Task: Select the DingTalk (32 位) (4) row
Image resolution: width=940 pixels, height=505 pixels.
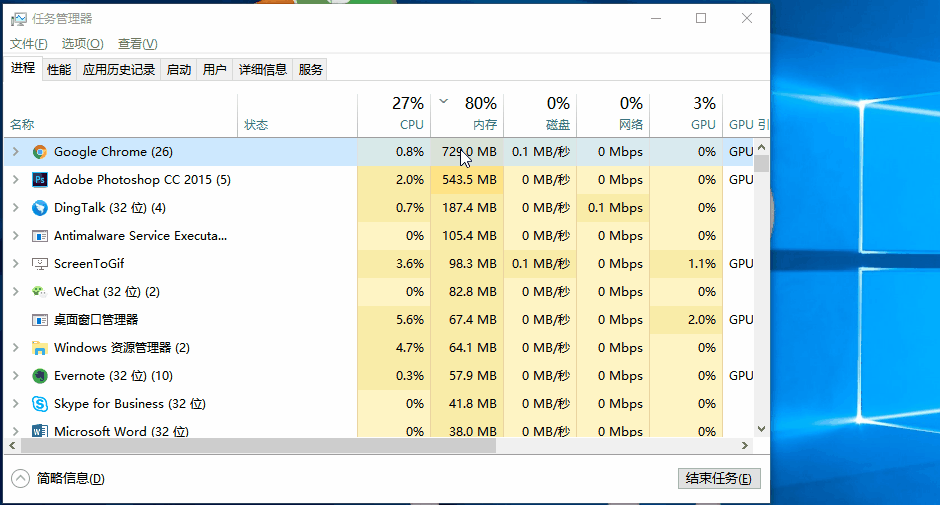Action: (x=379, y=208)
